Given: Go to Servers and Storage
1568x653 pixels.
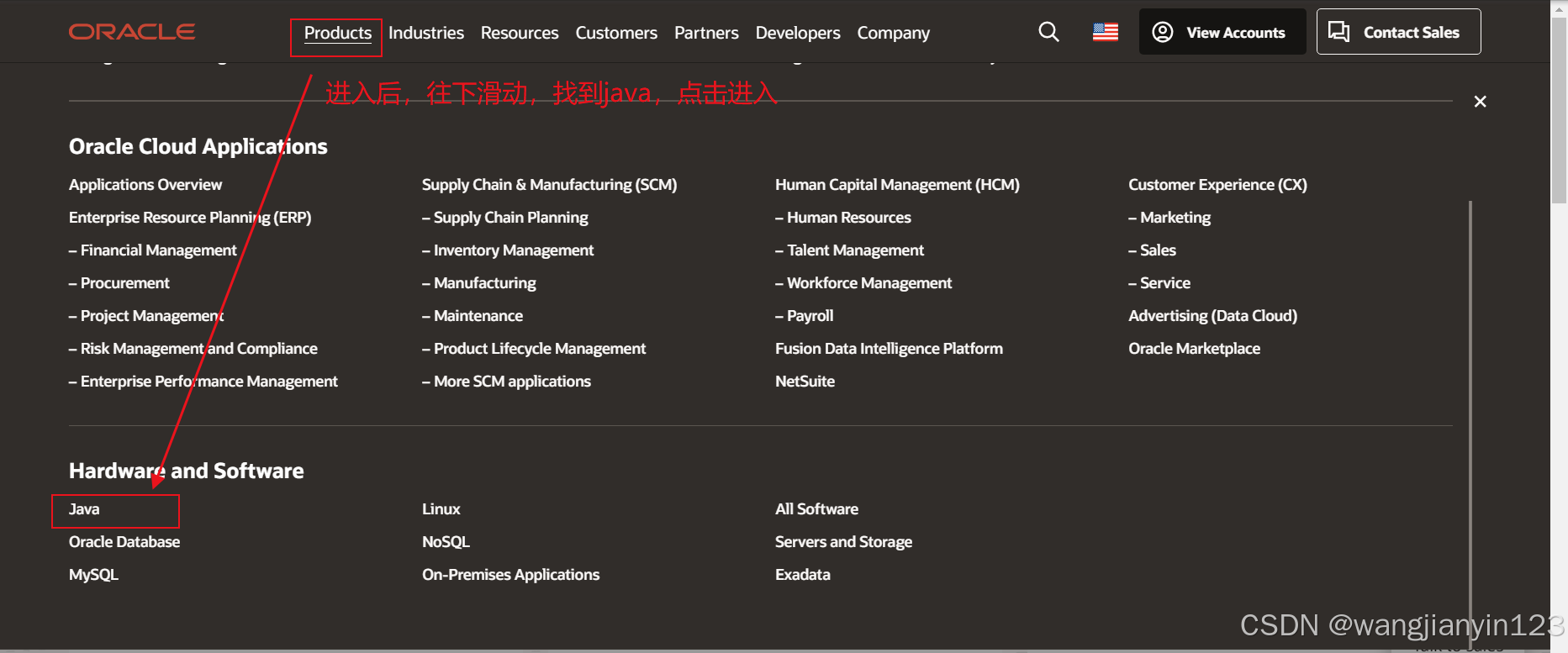Looking at the screenshot, I should click(843, 542).
